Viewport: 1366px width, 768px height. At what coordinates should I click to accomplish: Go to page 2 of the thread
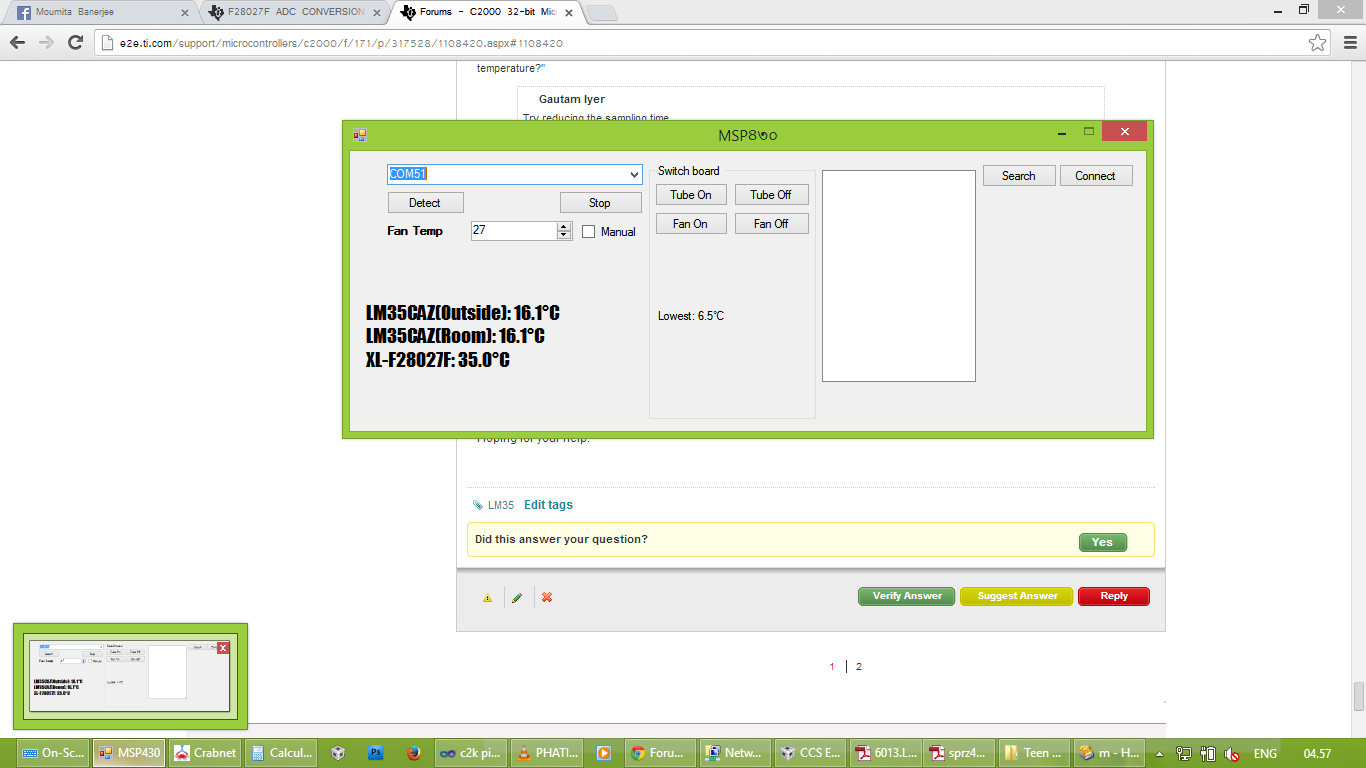pos(859,667)
